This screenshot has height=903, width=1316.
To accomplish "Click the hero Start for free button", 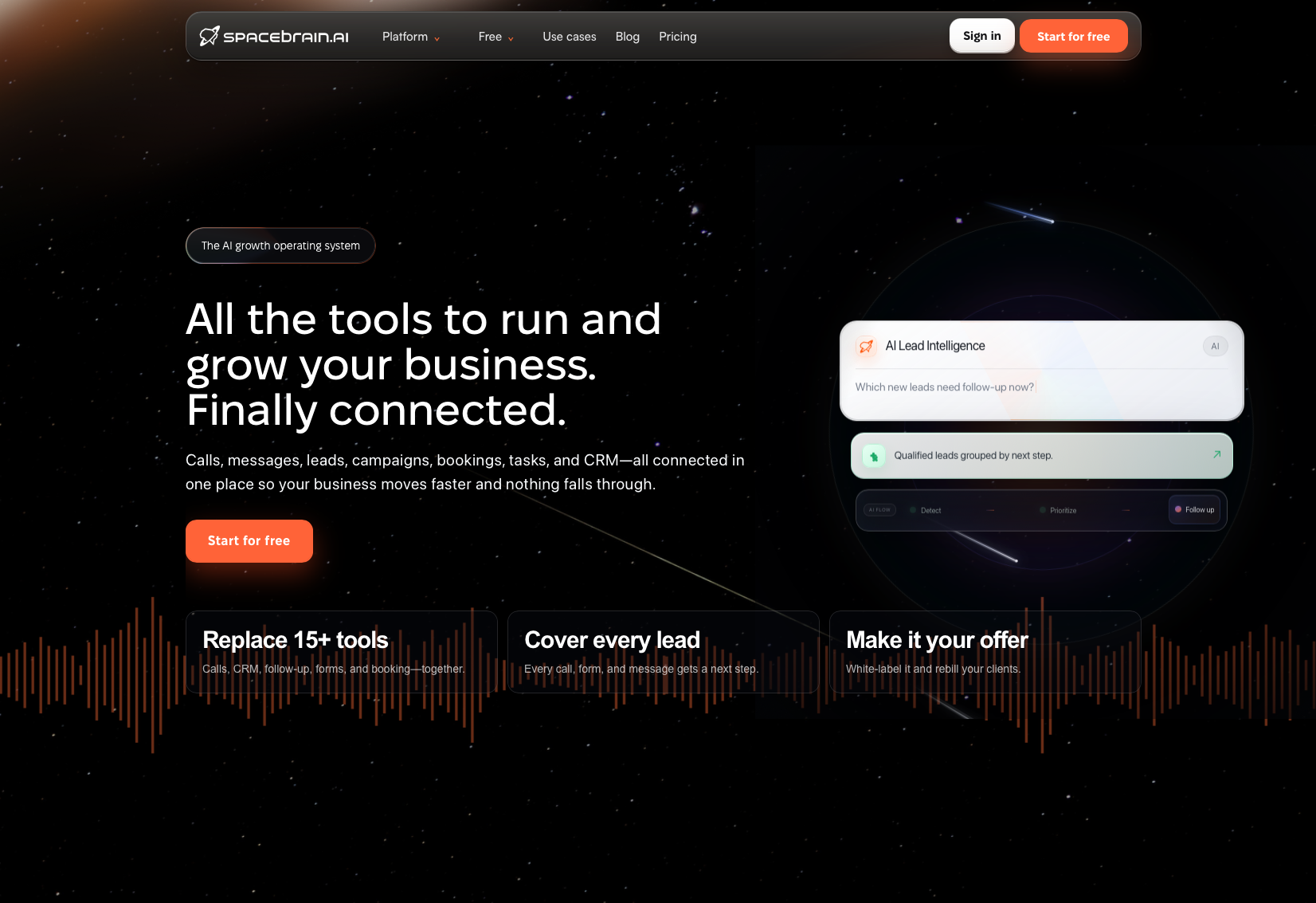I will 249,541.
